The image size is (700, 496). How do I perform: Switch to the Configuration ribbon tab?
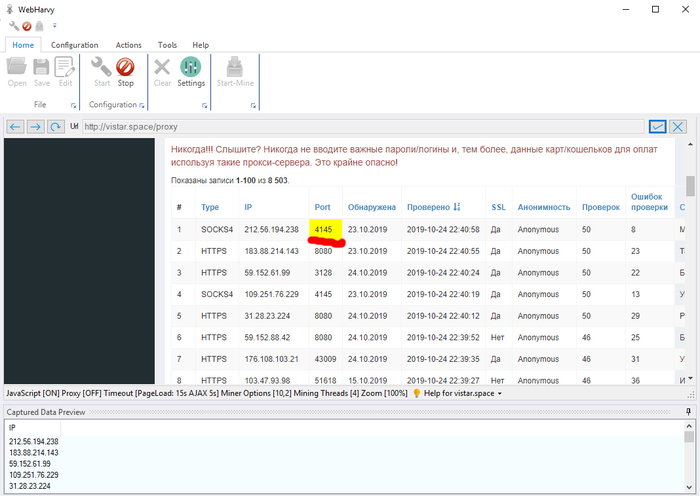coord(75,45)
